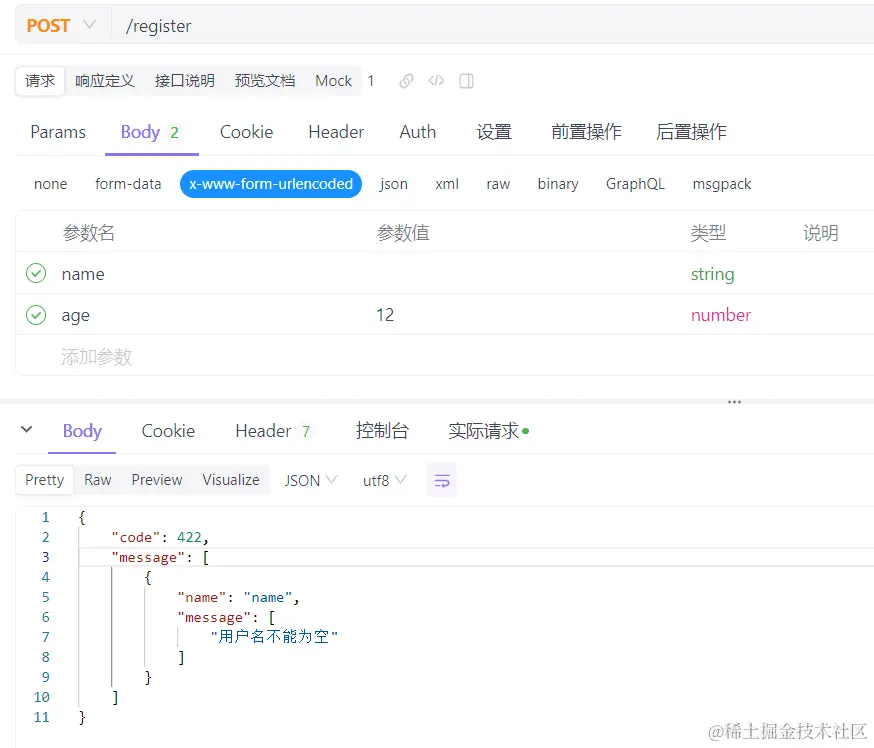Open the 前置操作 tab
Image resolution: width=874 pixels, height=748 pixels.
coord(586,132)
